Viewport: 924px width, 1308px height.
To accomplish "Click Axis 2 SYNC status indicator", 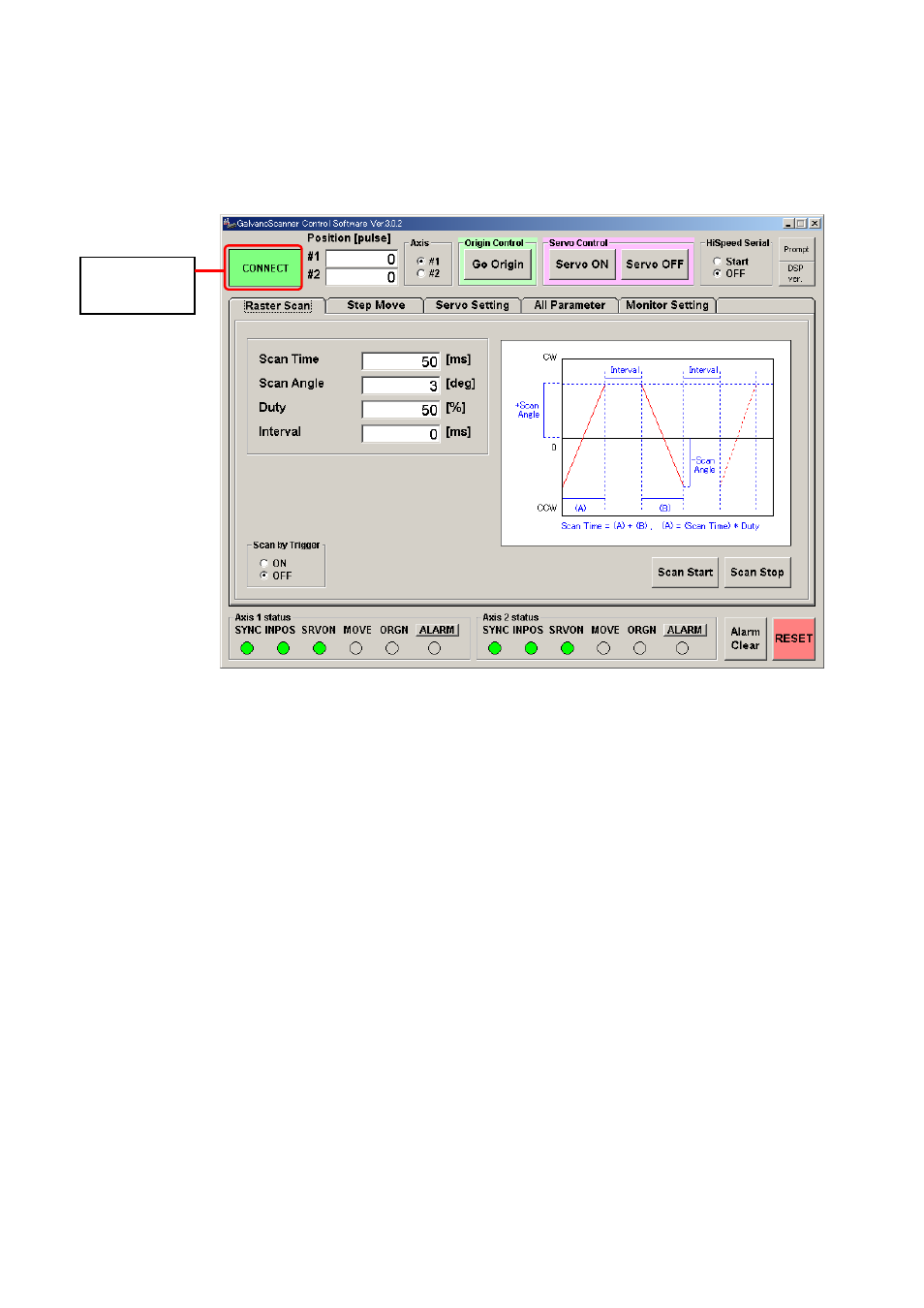I will point(495,648).
